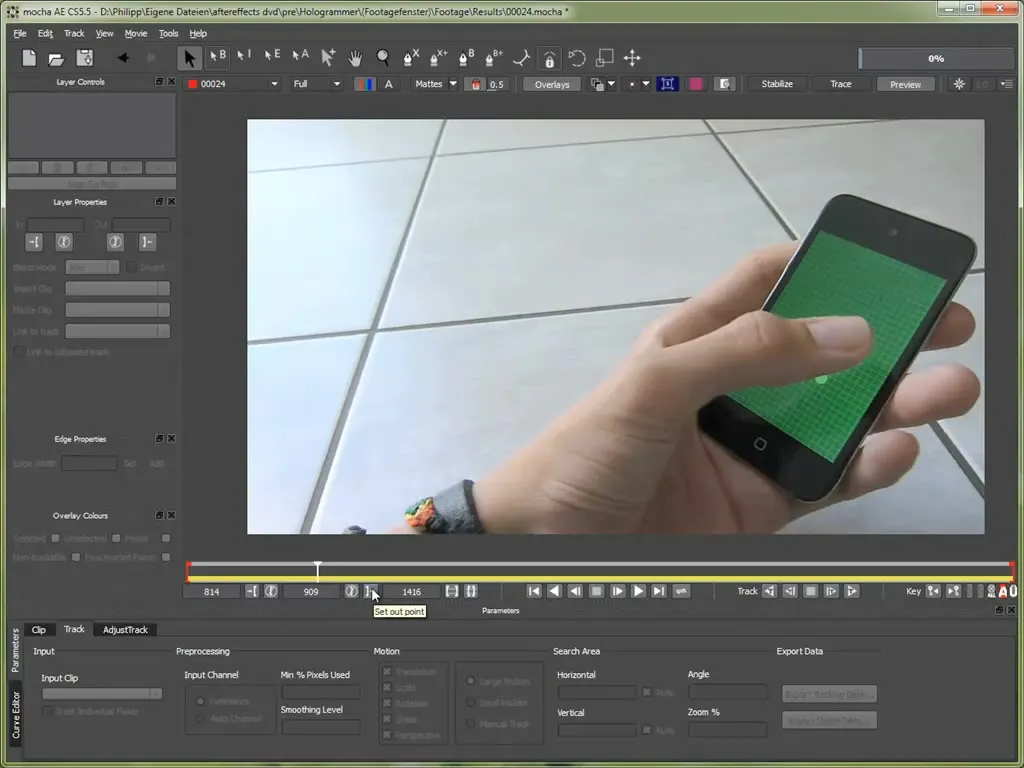Click the Trace button
1024x768 pixels.
(x=840, y=84)
